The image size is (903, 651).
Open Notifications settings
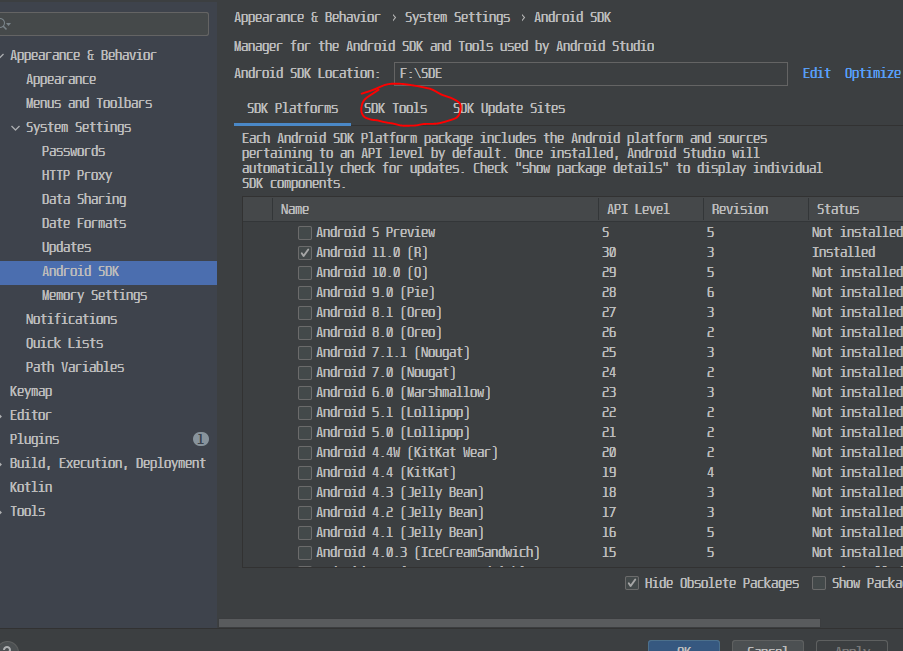71,319
